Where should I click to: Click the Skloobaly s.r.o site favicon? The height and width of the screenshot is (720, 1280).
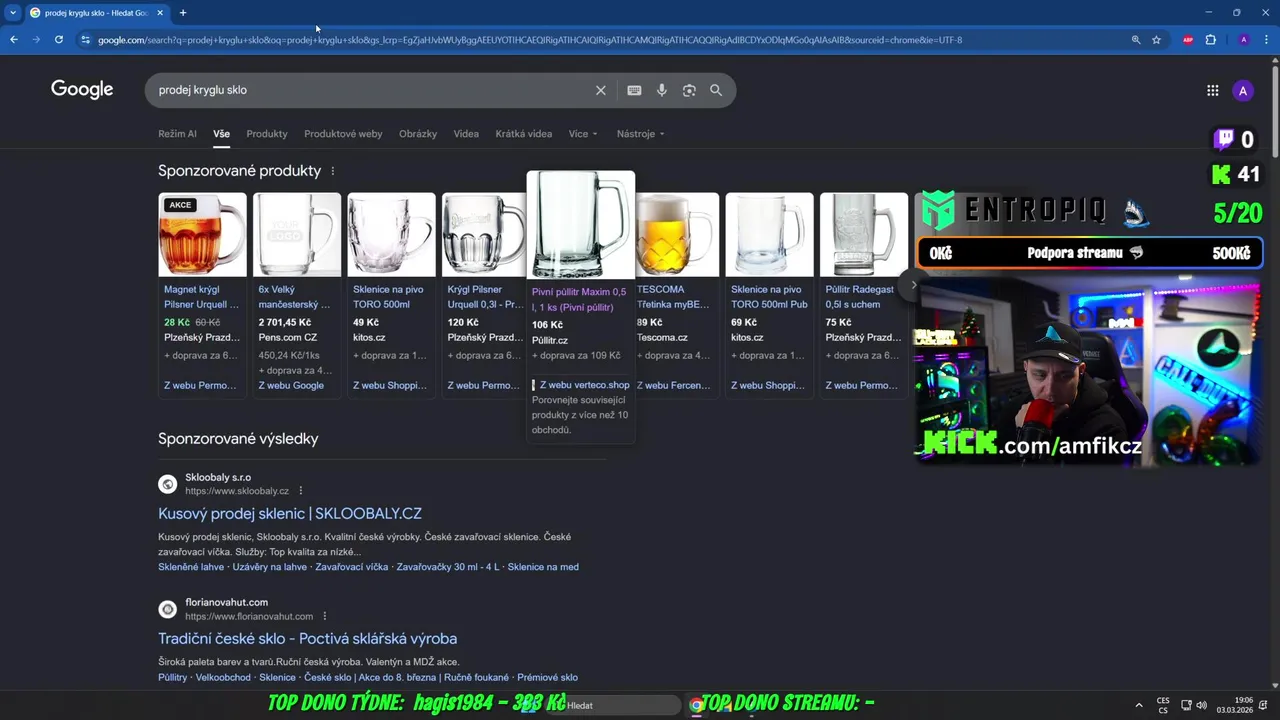point(168,484)
